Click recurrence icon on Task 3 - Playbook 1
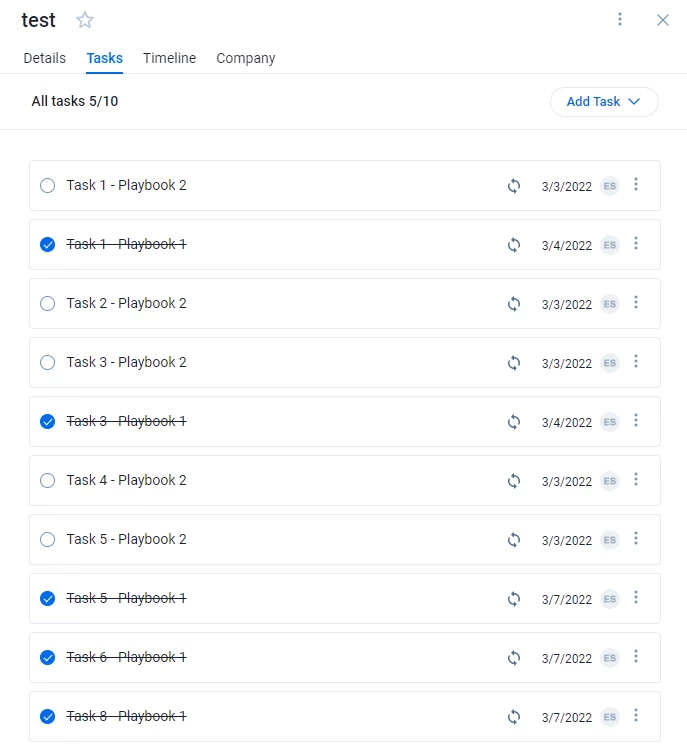 pyautogui.click(x=514, y=422)
